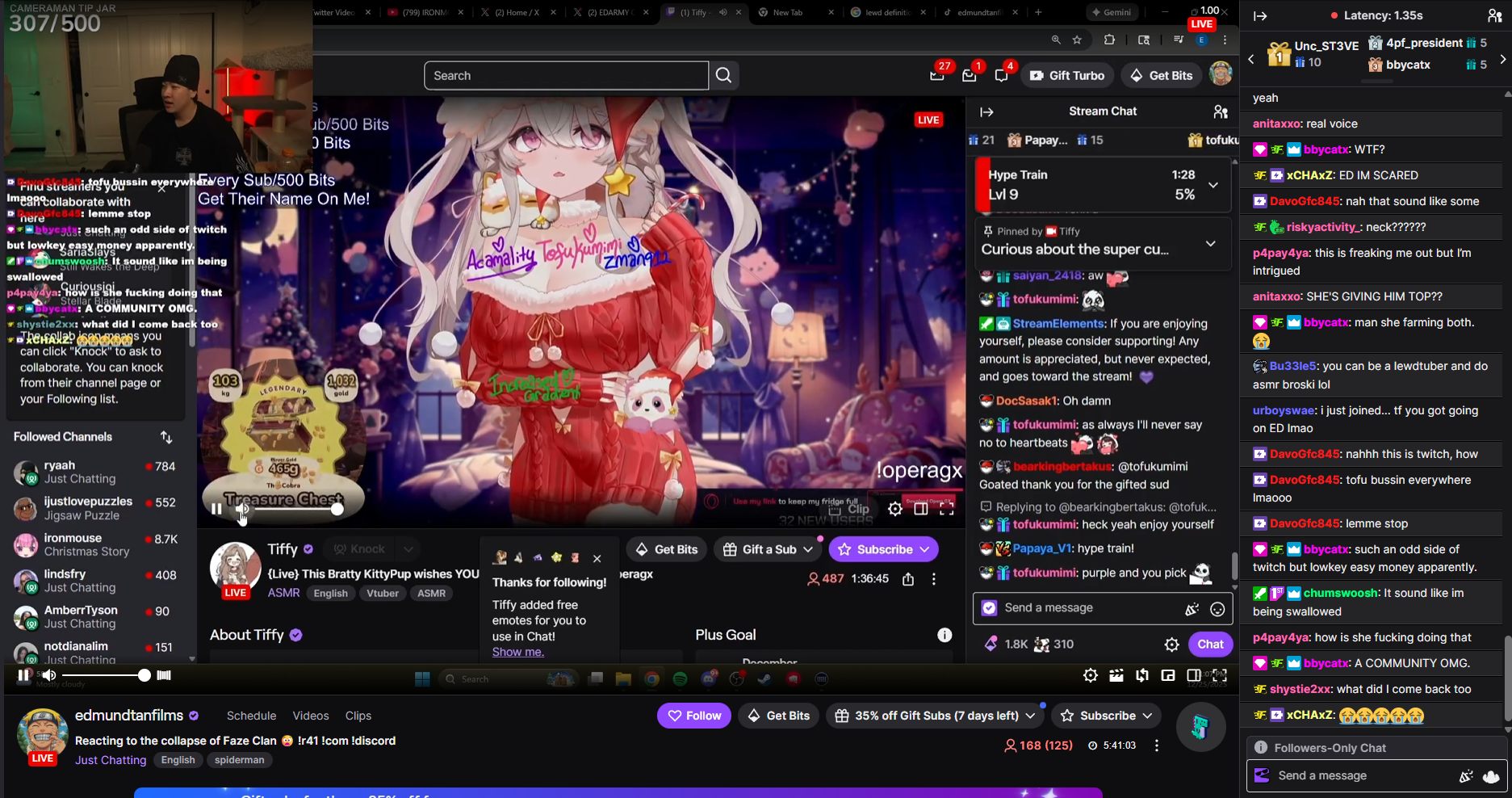1512x798 pixels.
Task: Expand the pinned message by Tiffy
Action: click(1211, 243)
